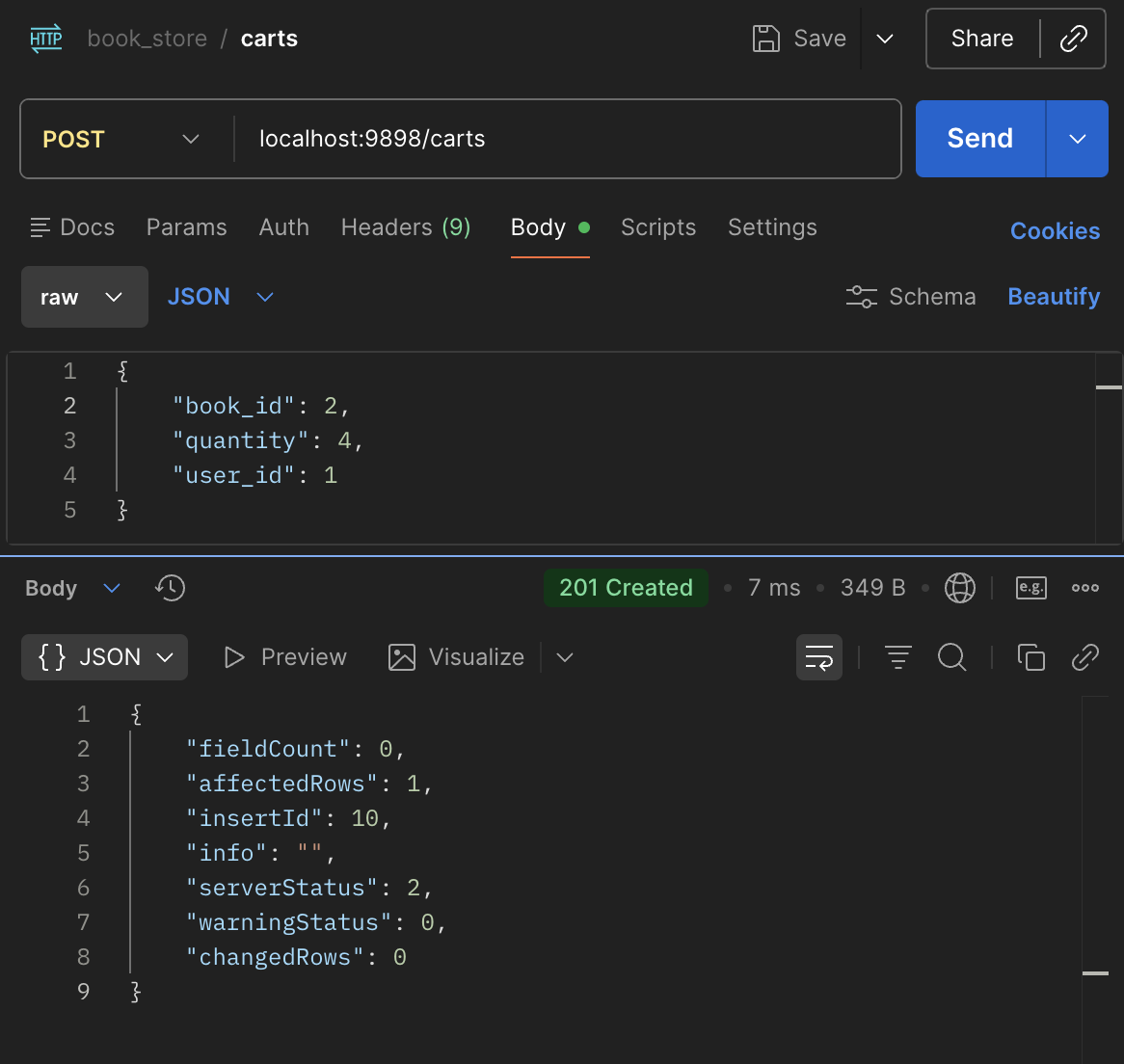Screen dimensions: 1124x1064
Task: Click the Schema sliders icon
Action: (861, 297)
